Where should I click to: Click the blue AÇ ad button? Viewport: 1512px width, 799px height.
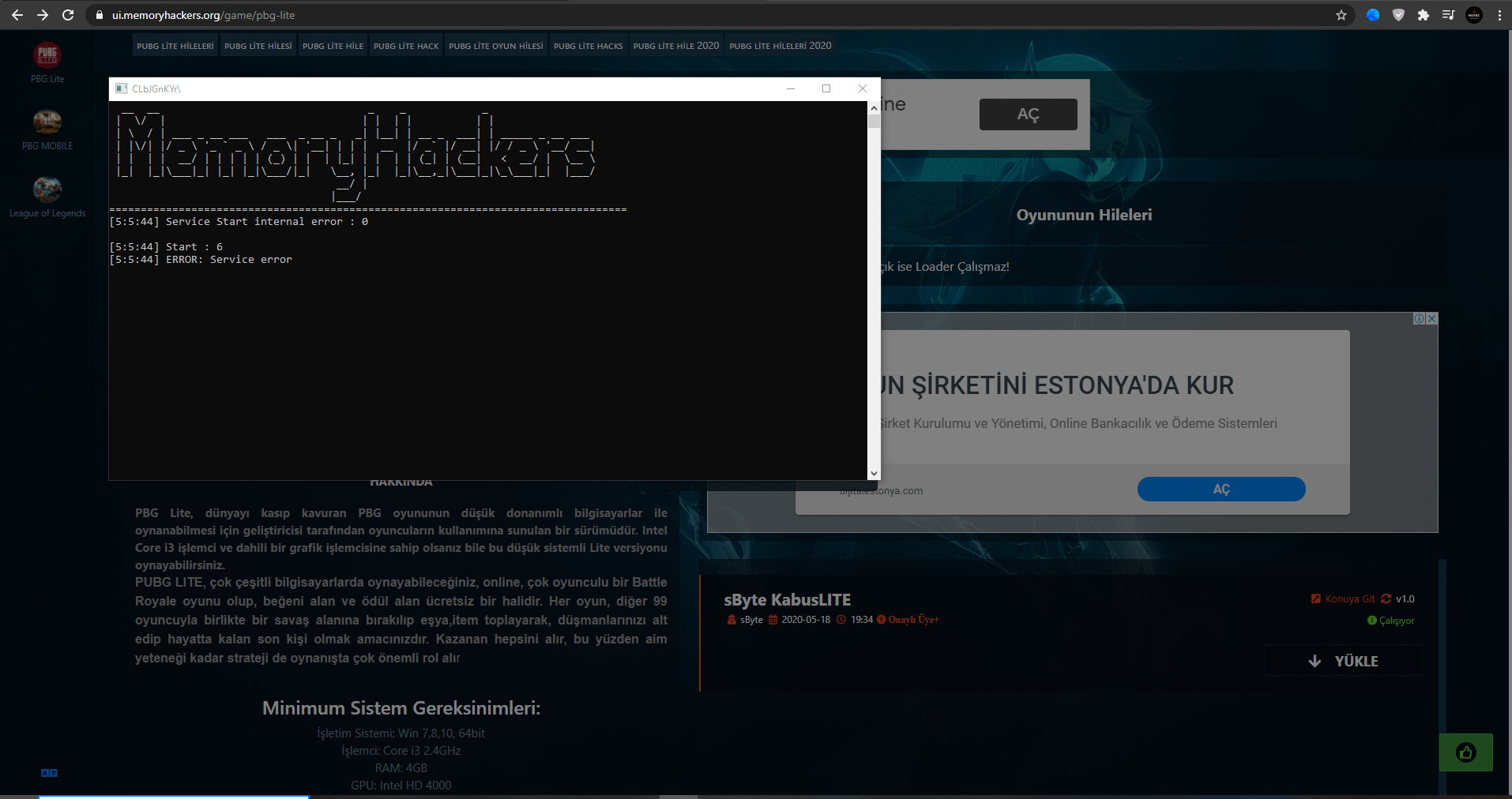pos(1221,489)
